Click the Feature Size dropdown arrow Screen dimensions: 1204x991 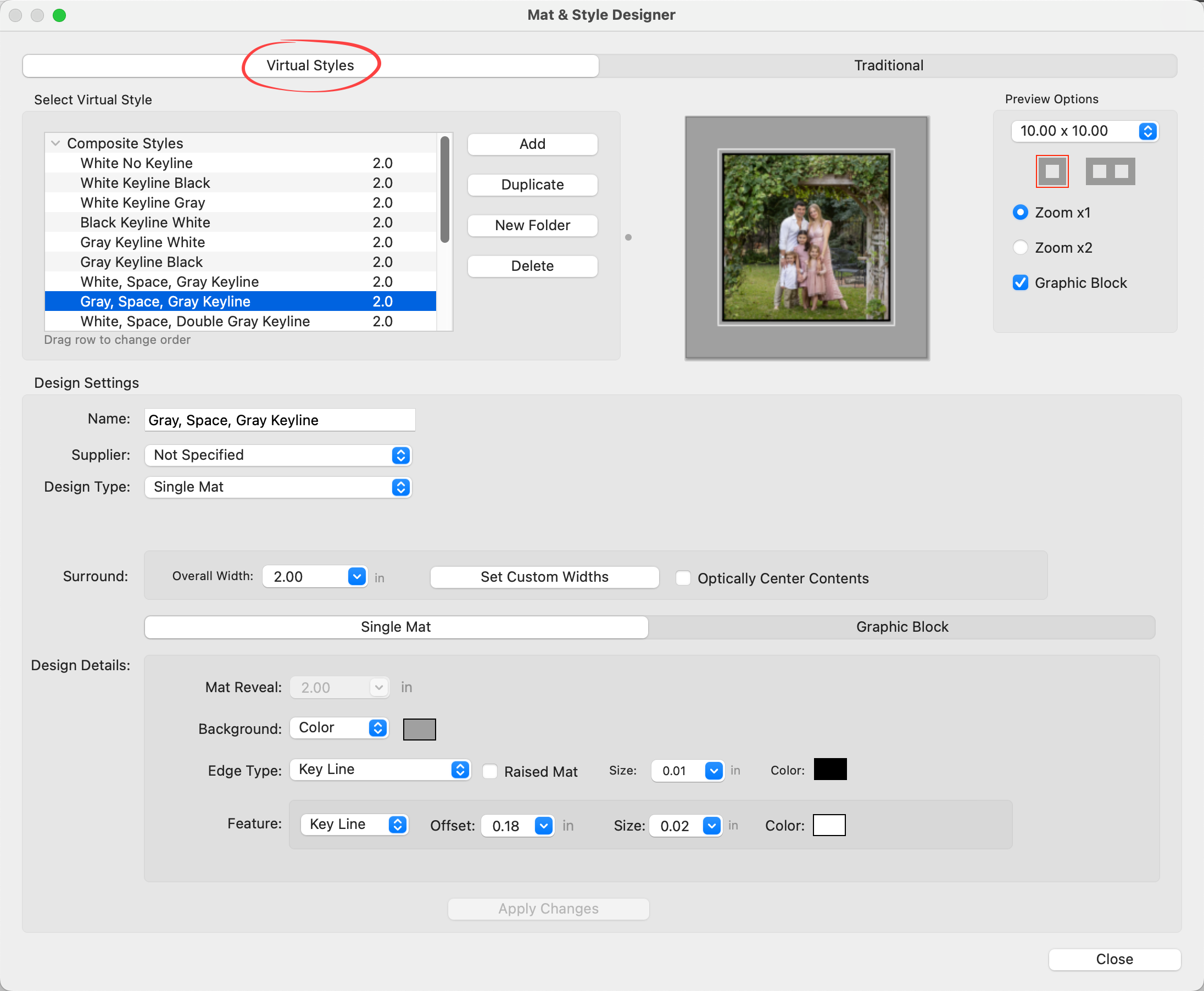point(711,826)
